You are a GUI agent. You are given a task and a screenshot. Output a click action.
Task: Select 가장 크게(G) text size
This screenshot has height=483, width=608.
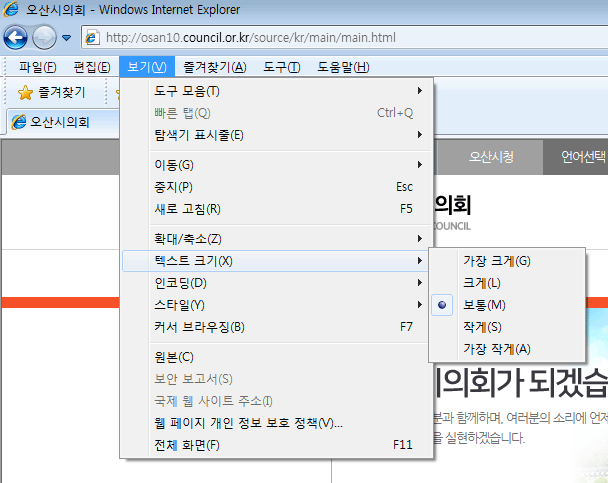click(497, 261)
